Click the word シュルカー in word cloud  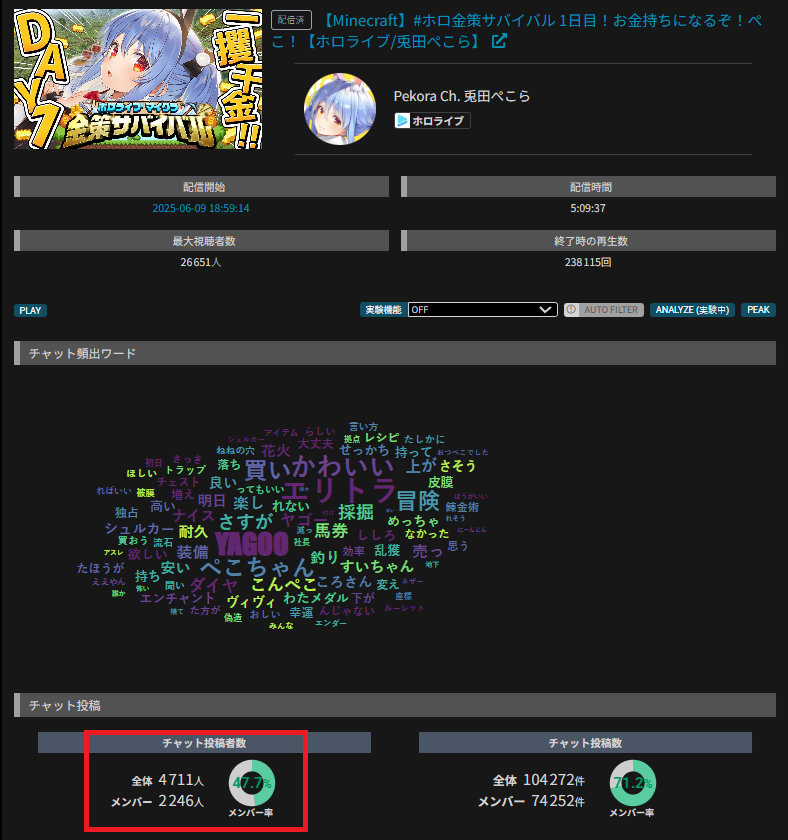[x=139, y=528]
